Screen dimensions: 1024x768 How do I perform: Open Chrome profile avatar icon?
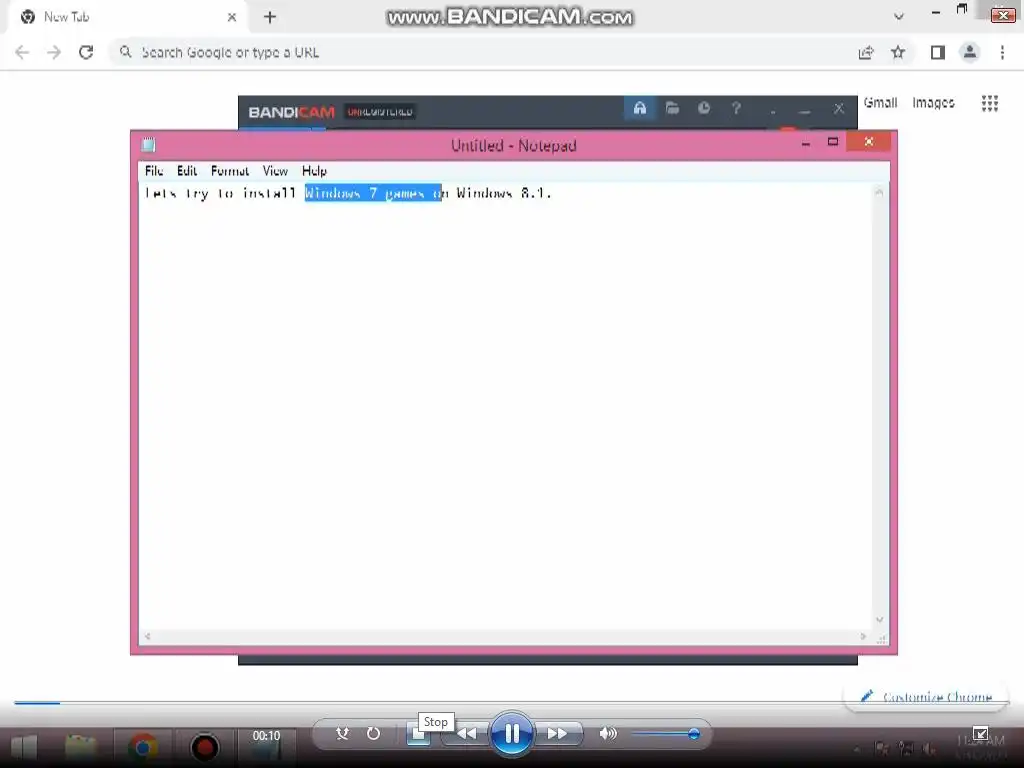(x=970, y=52)
